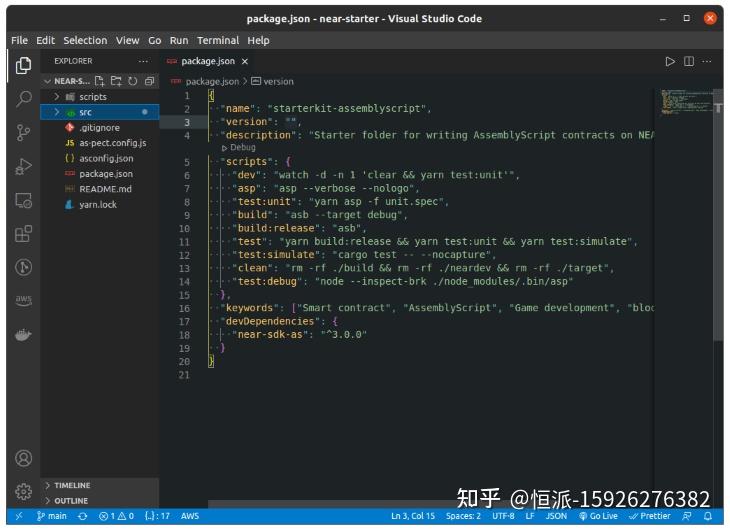Open .gitignore in the file tree
Viewport: 730px width, 531px height.
tap(100, 128)
